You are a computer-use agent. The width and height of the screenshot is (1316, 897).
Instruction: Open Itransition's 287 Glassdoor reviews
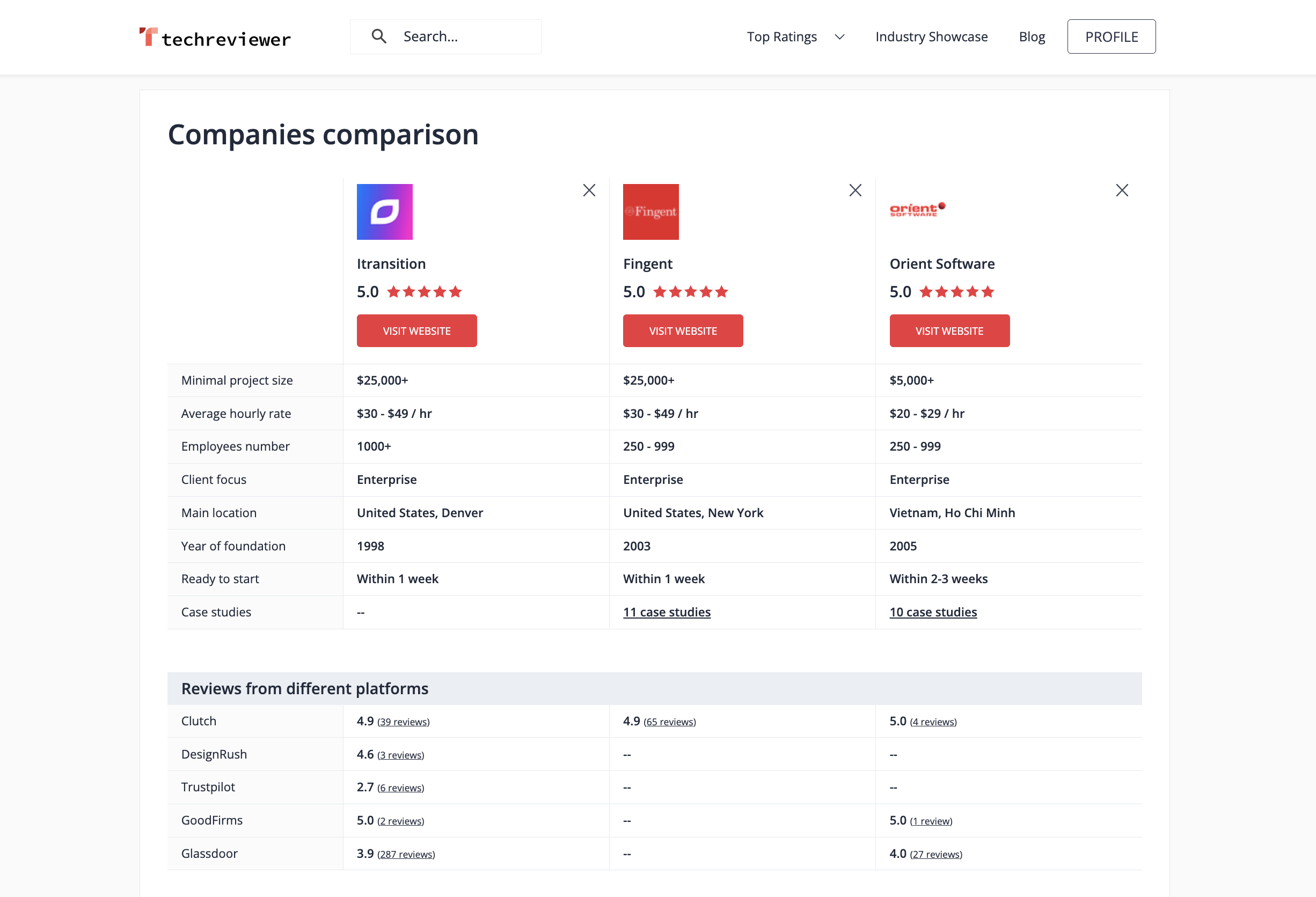pyautogui.click(x=406, y=855)
